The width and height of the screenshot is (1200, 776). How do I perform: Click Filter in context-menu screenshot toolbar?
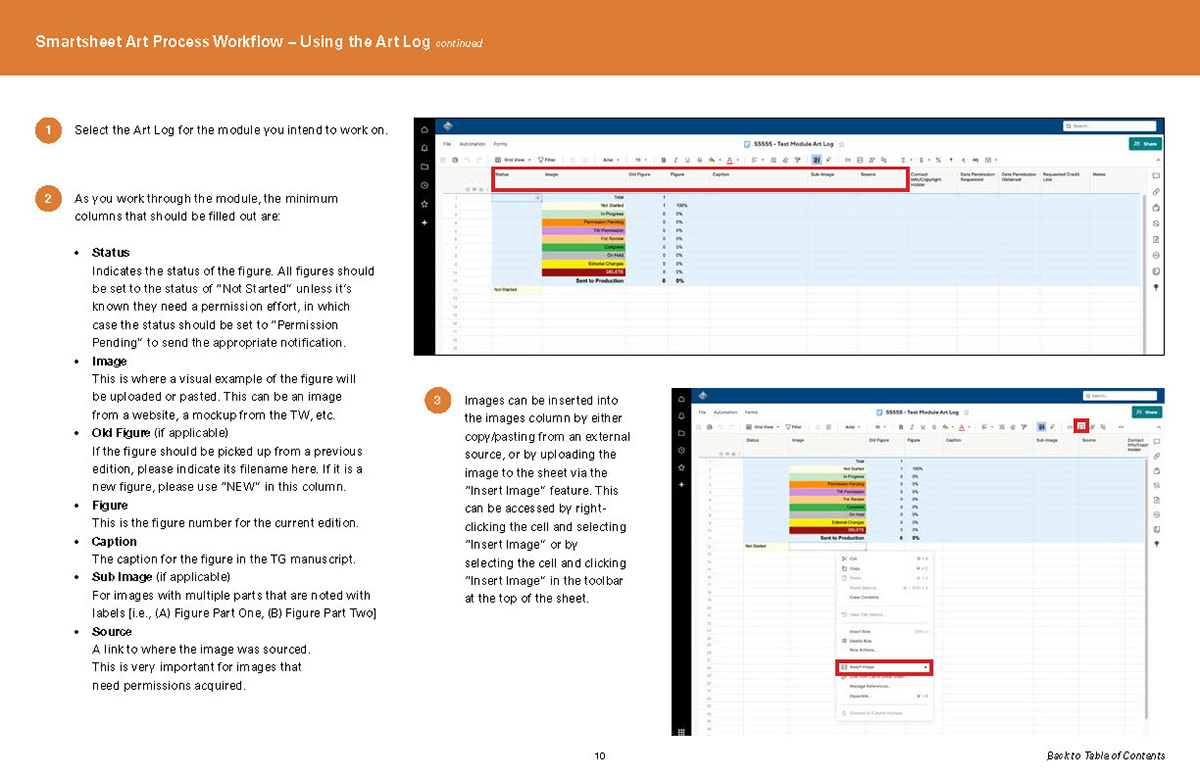pyautogui.click(x=793, y=427)
